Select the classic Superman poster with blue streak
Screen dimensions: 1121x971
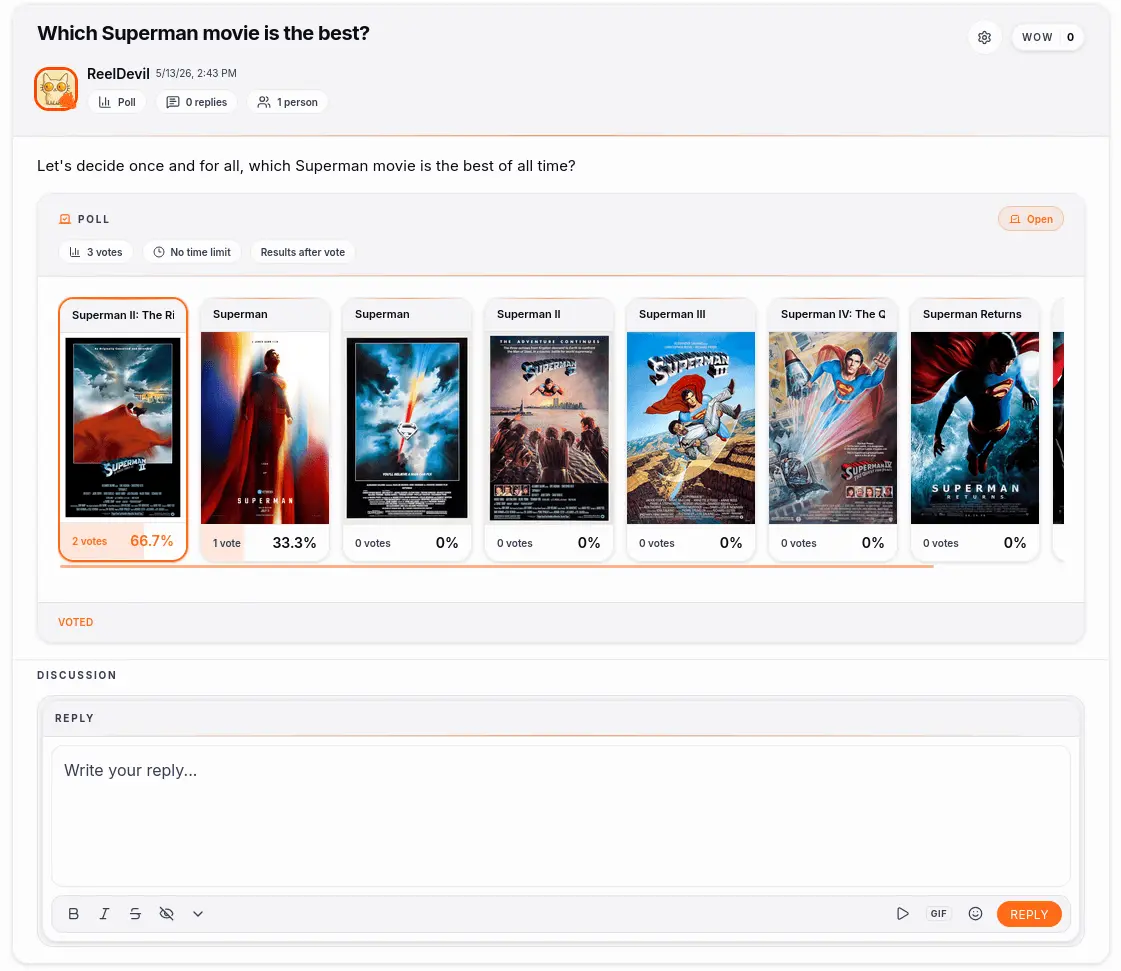[407, 428]
